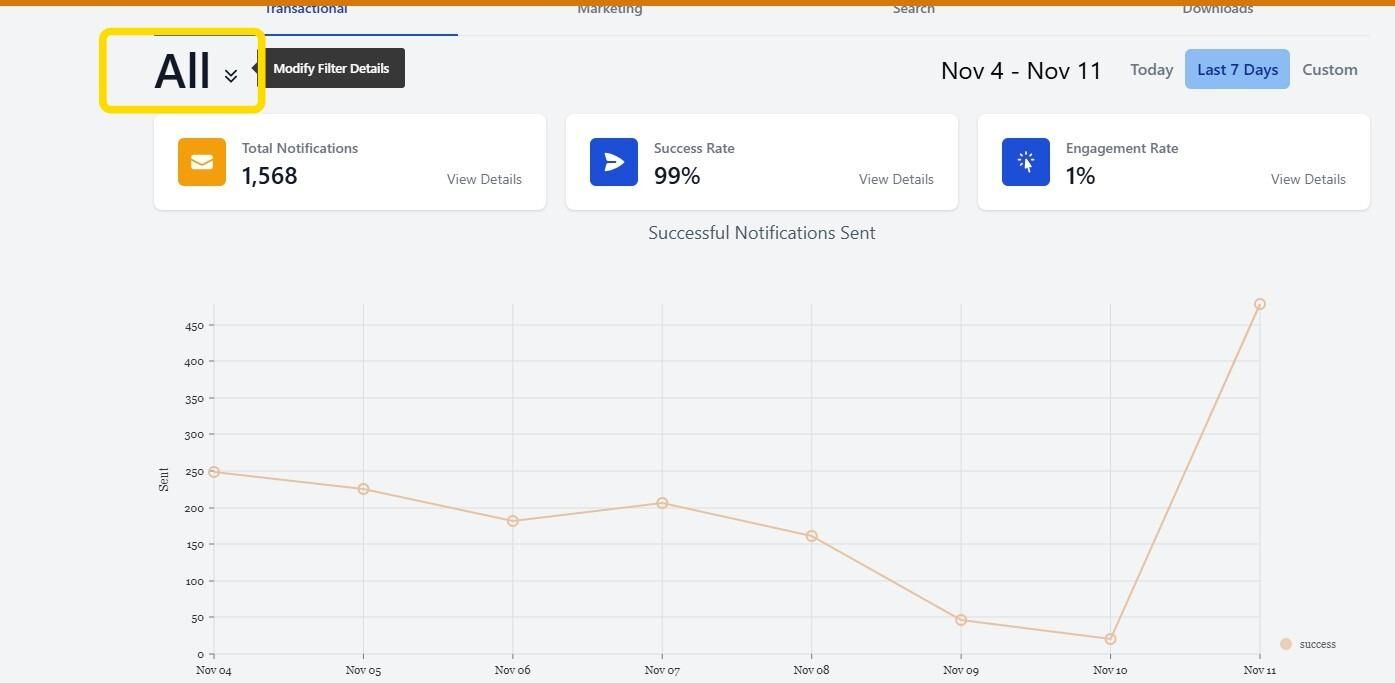Choose the Custom date range
Viewport: 1395px width, 683px height.
(x=1329, y=70)
